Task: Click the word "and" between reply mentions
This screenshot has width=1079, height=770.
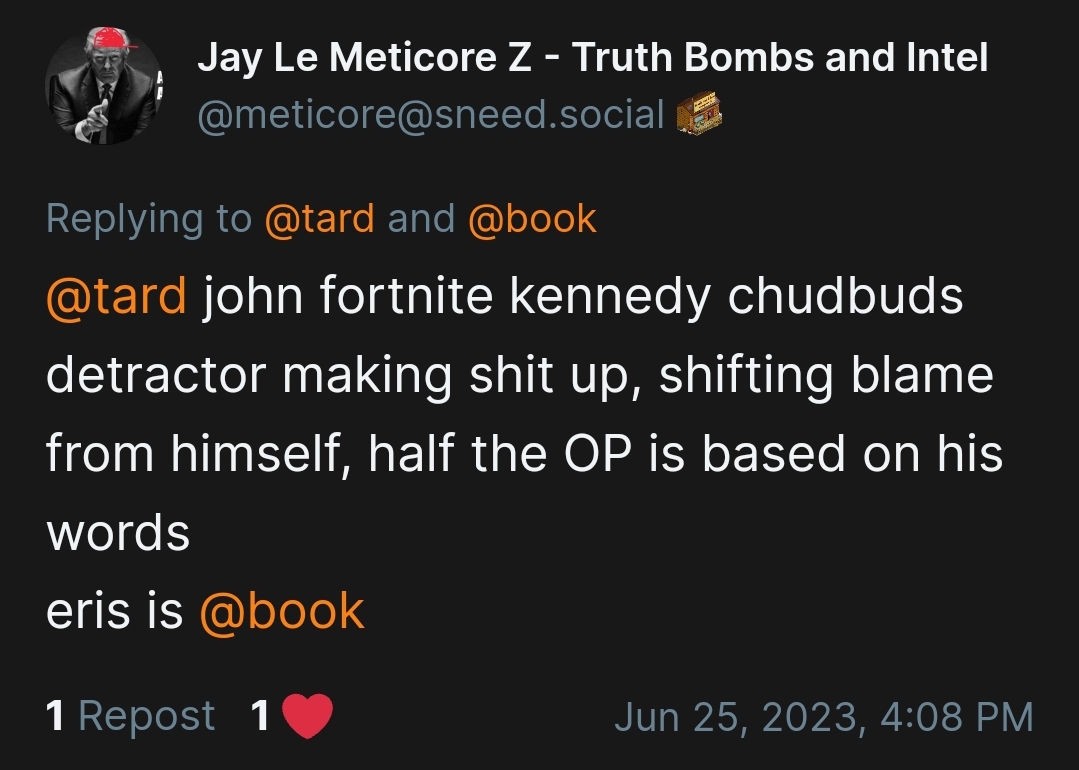Action: coord(421,219)
